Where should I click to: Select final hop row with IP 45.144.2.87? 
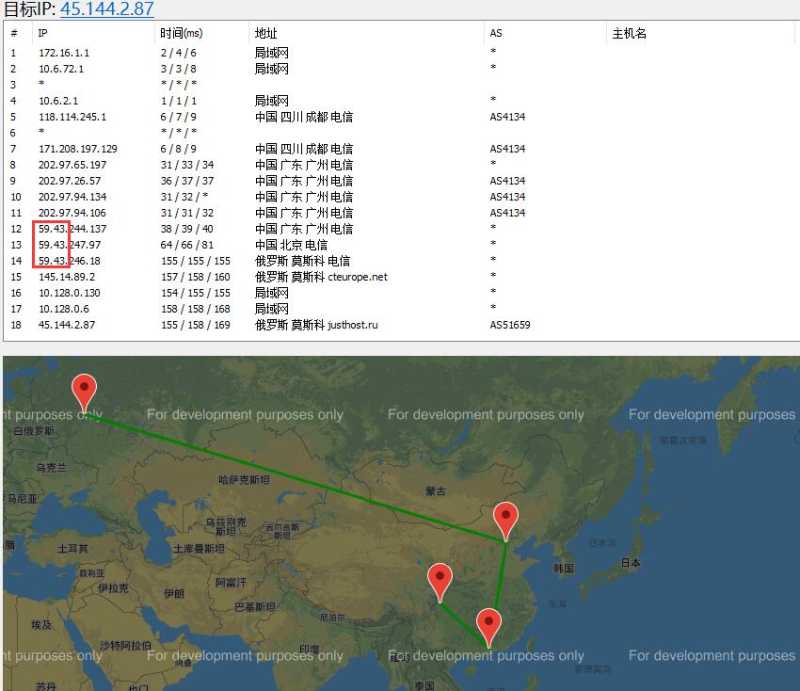tap(67, 325)
